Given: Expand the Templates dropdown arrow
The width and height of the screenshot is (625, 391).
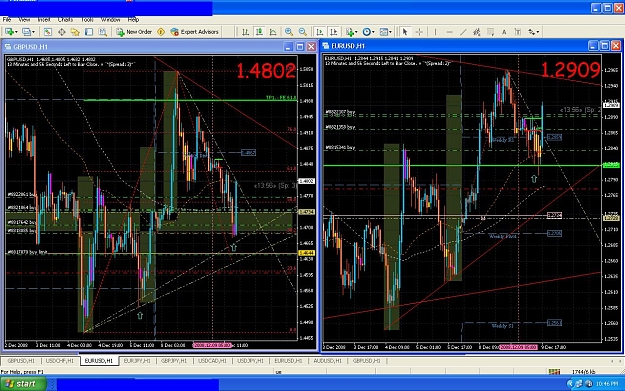Looking at the screenshot, I should (390, 32).
